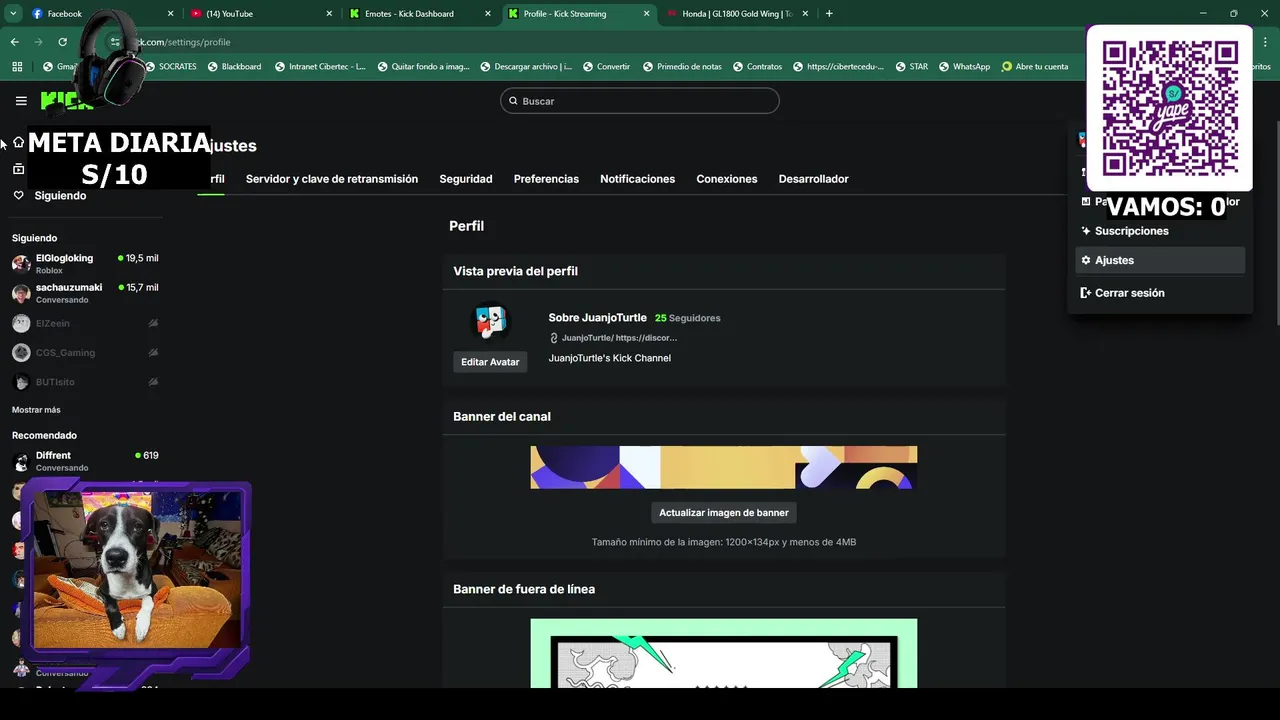
Task: Click the JuanjoTurtle discord link text
Action: coord(619,338)
